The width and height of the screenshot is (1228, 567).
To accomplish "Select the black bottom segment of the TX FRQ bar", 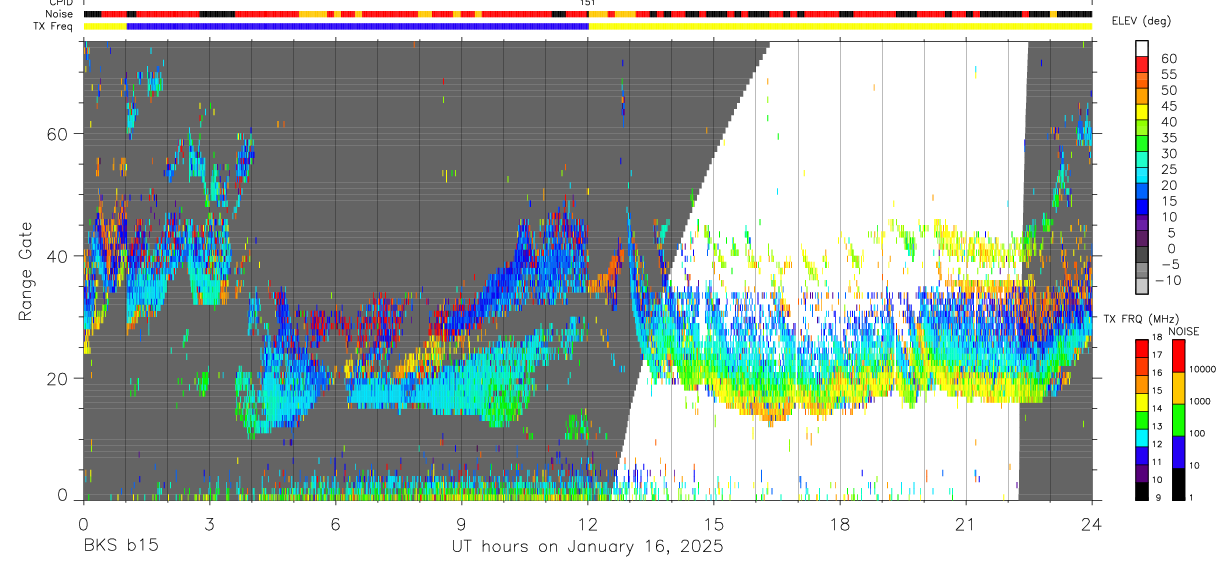I will click(1142, 490).
